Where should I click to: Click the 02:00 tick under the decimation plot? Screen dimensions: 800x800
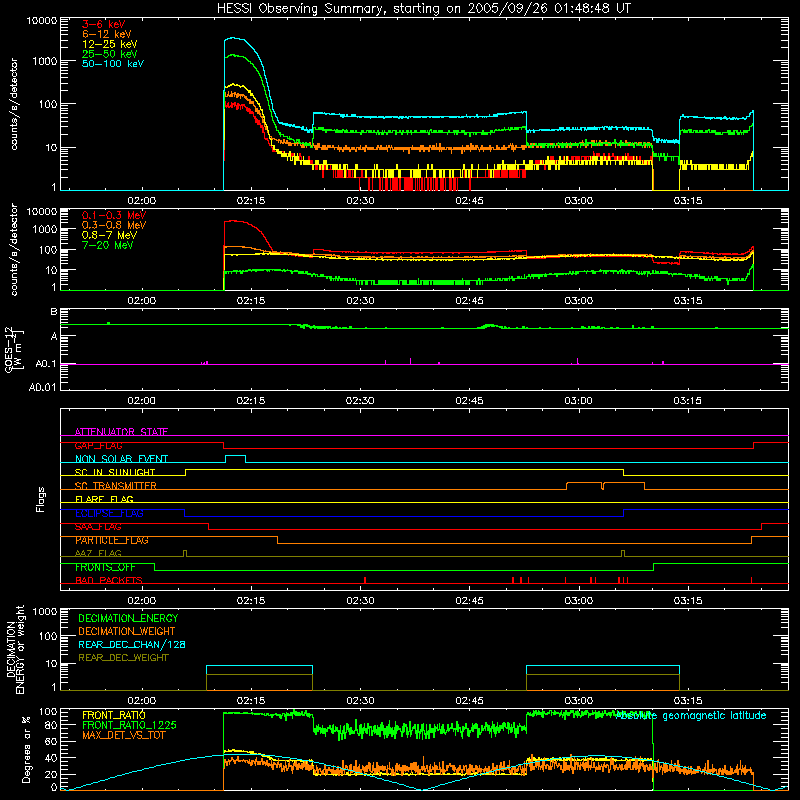pos(141,701)
